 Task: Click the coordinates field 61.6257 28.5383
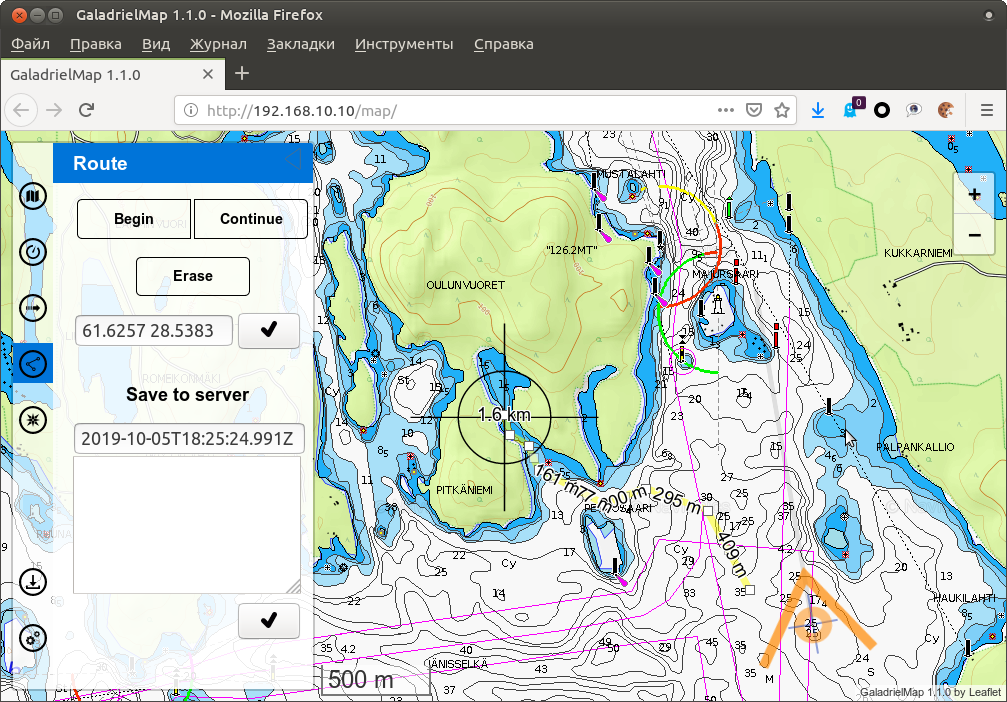pyautogui.click(x=153, y=331)
